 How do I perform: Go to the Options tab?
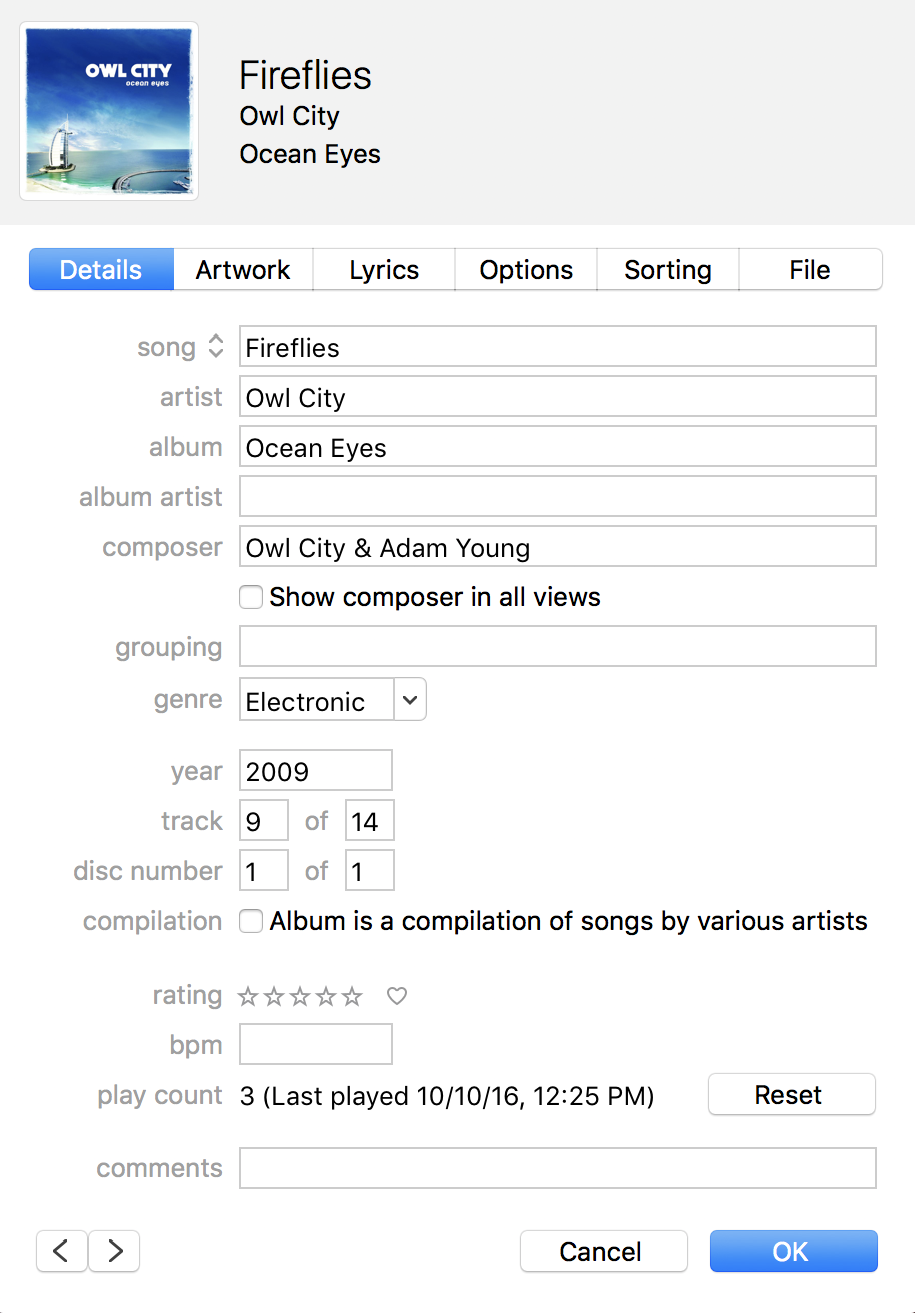tap(526, 270)
